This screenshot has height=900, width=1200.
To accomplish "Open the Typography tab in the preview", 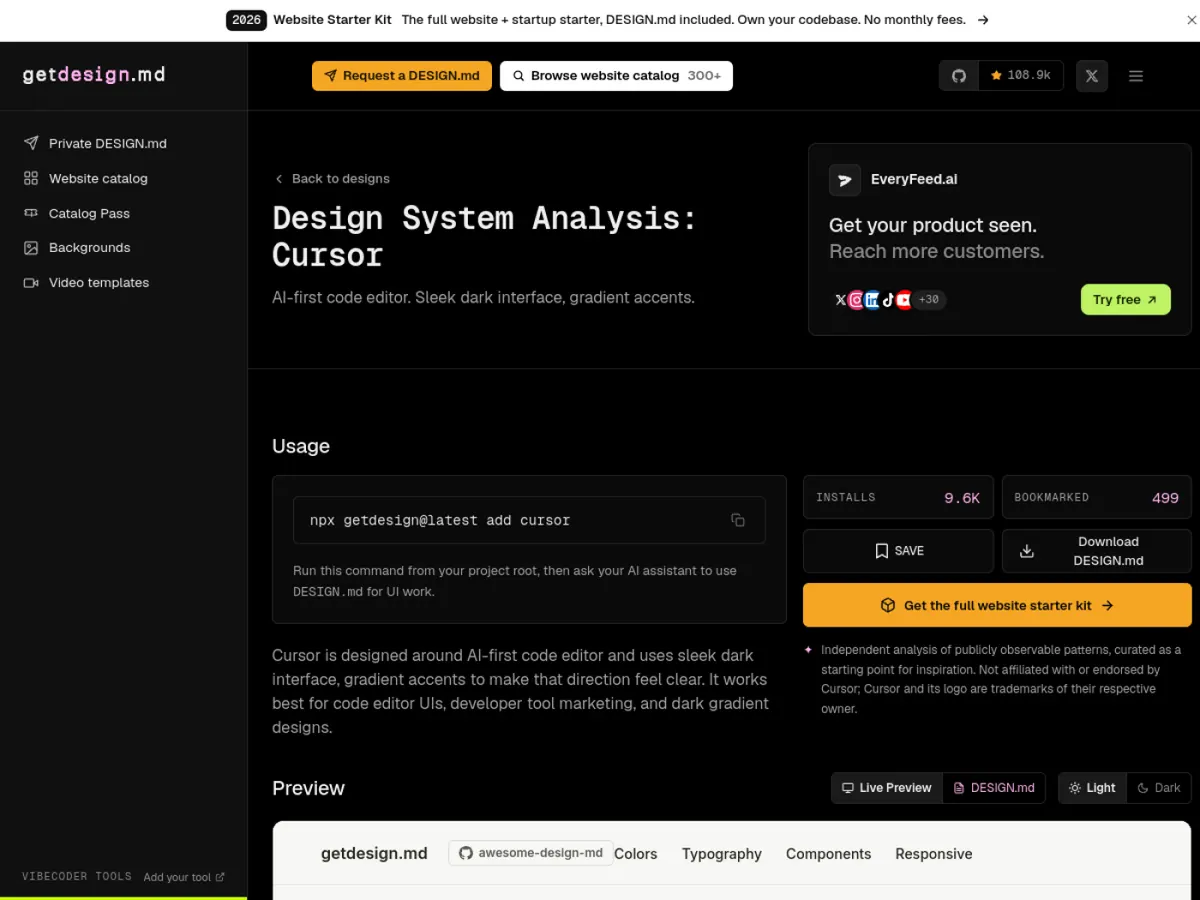I will 722,854.
